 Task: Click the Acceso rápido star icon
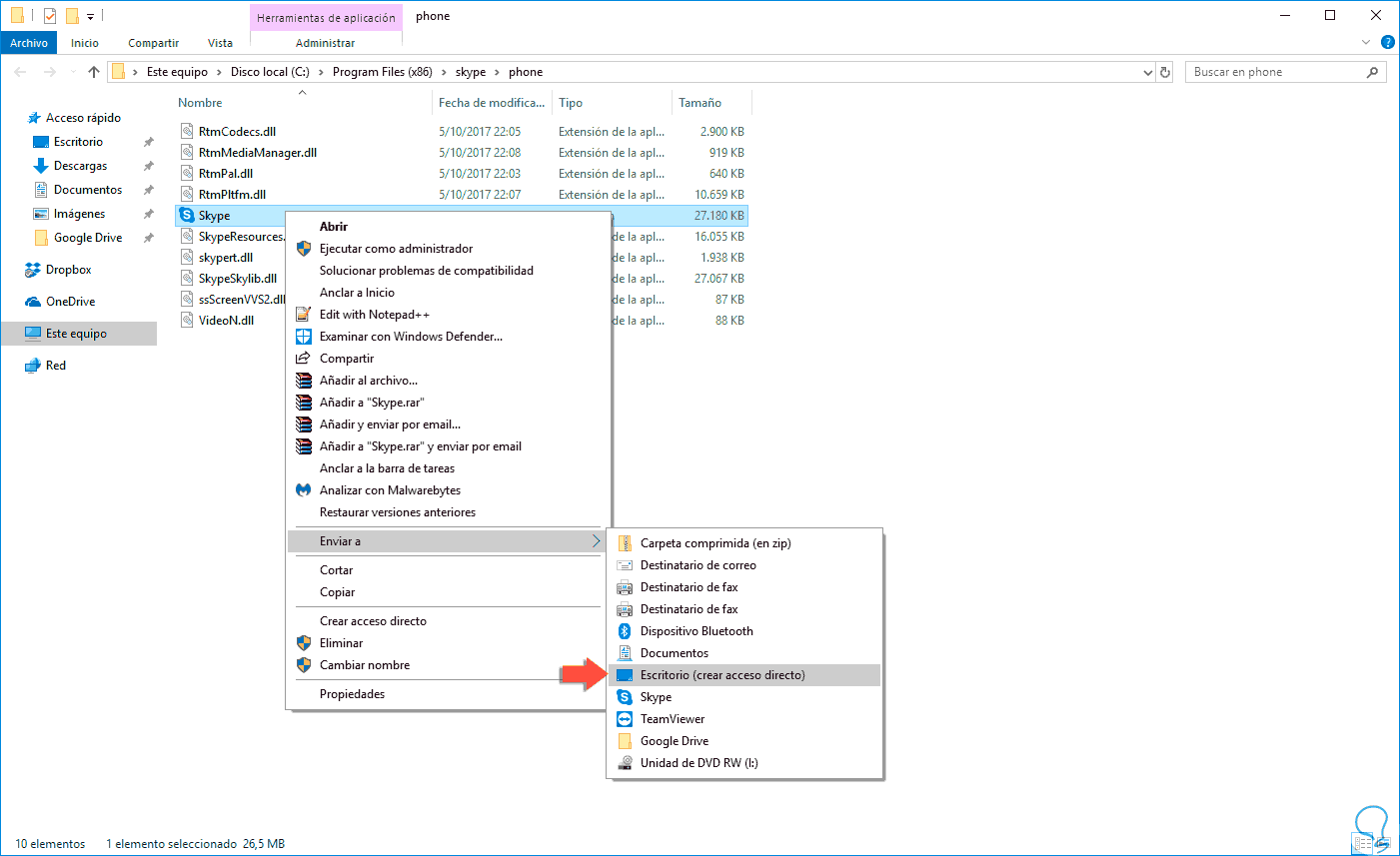(x=34, y=118)
